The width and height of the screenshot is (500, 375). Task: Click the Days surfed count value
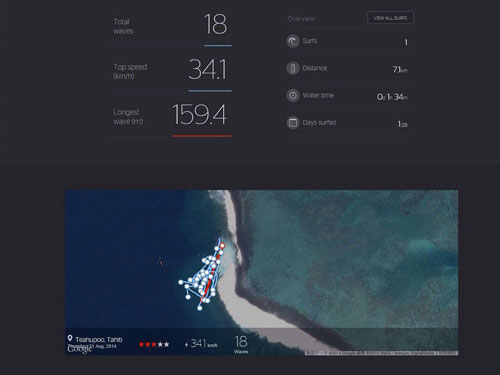point(402,124)
